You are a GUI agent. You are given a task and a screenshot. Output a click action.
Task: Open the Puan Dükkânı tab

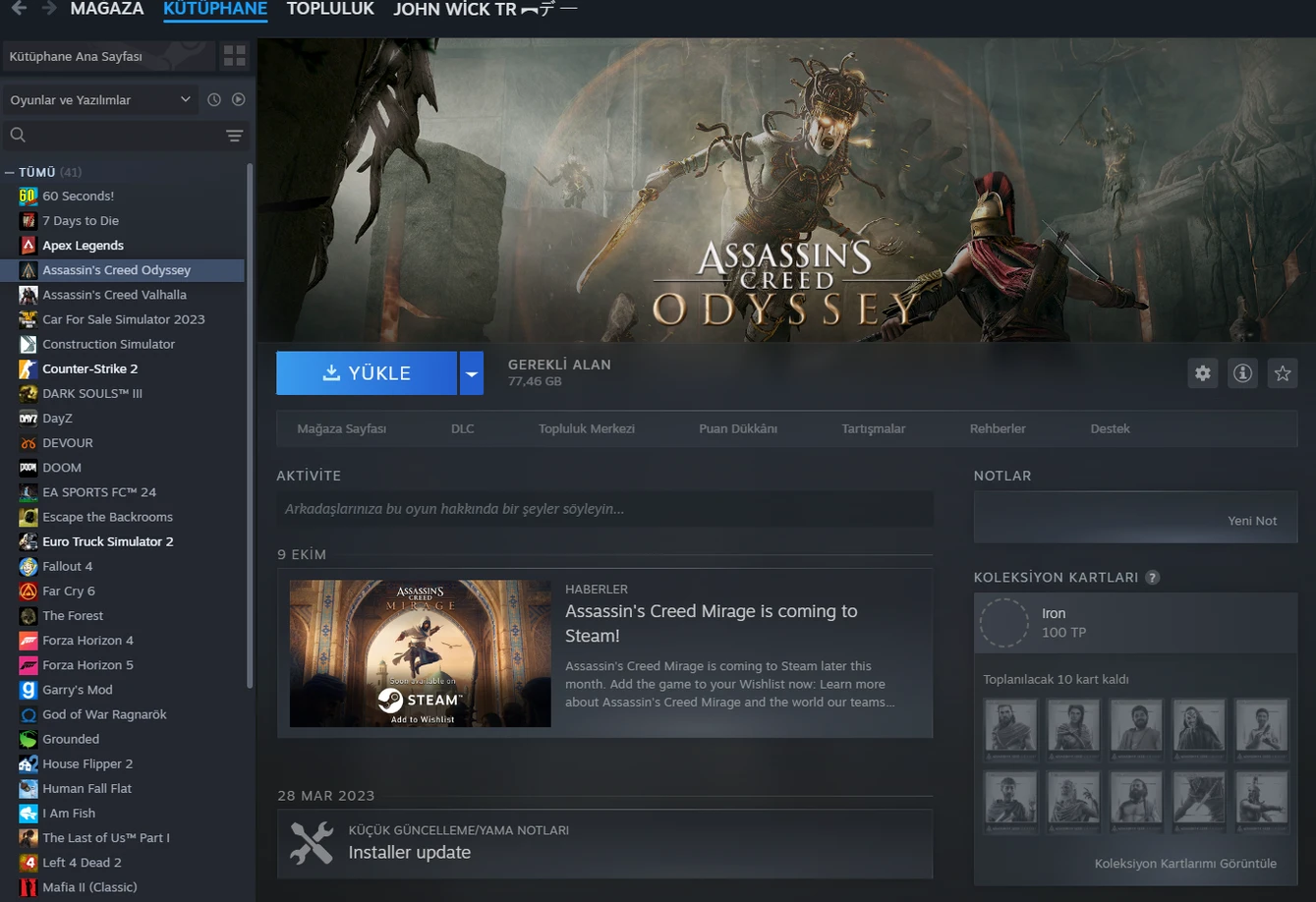click(738, 428)
